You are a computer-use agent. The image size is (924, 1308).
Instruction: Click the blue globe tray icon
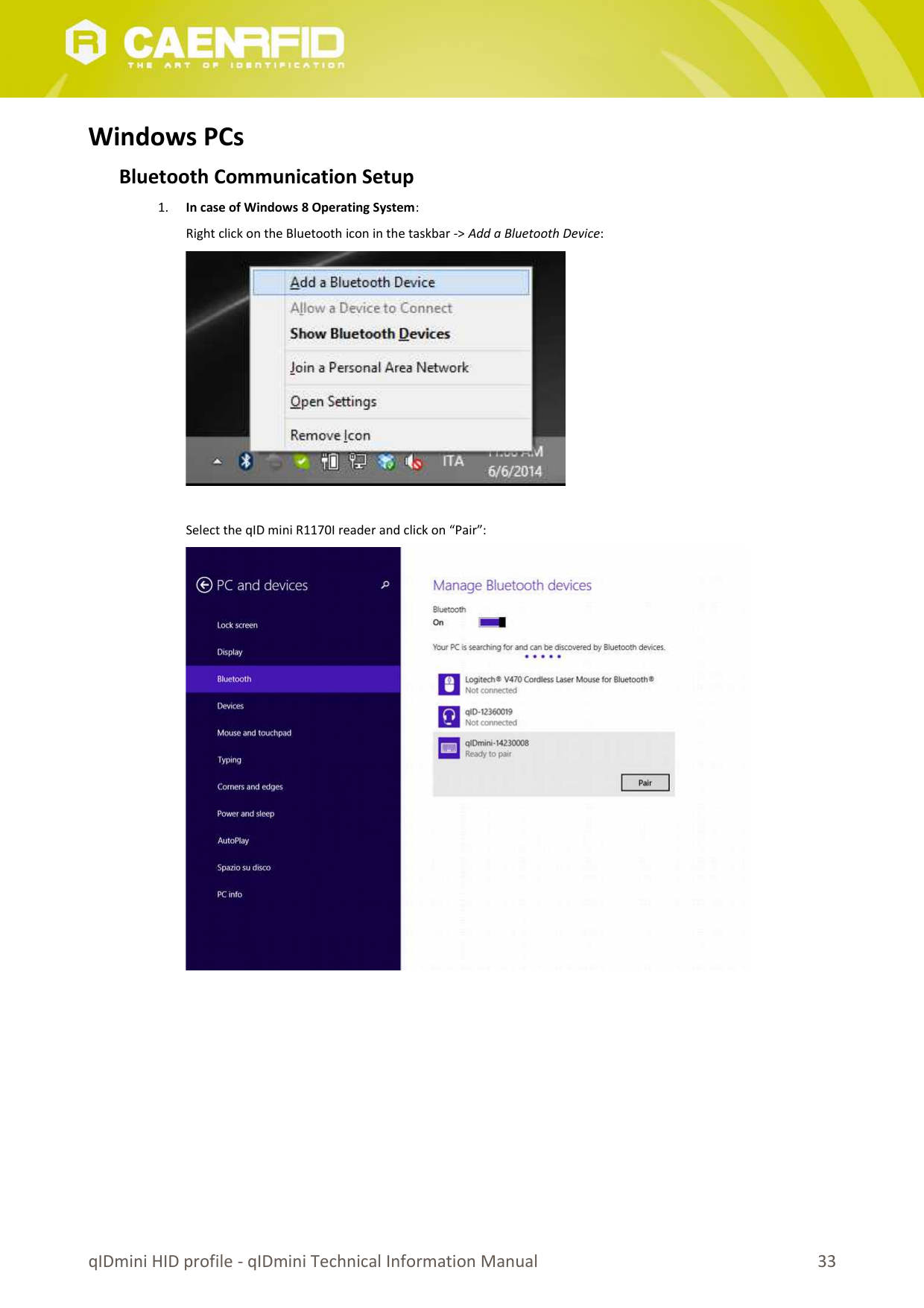(x=386, y=462)
